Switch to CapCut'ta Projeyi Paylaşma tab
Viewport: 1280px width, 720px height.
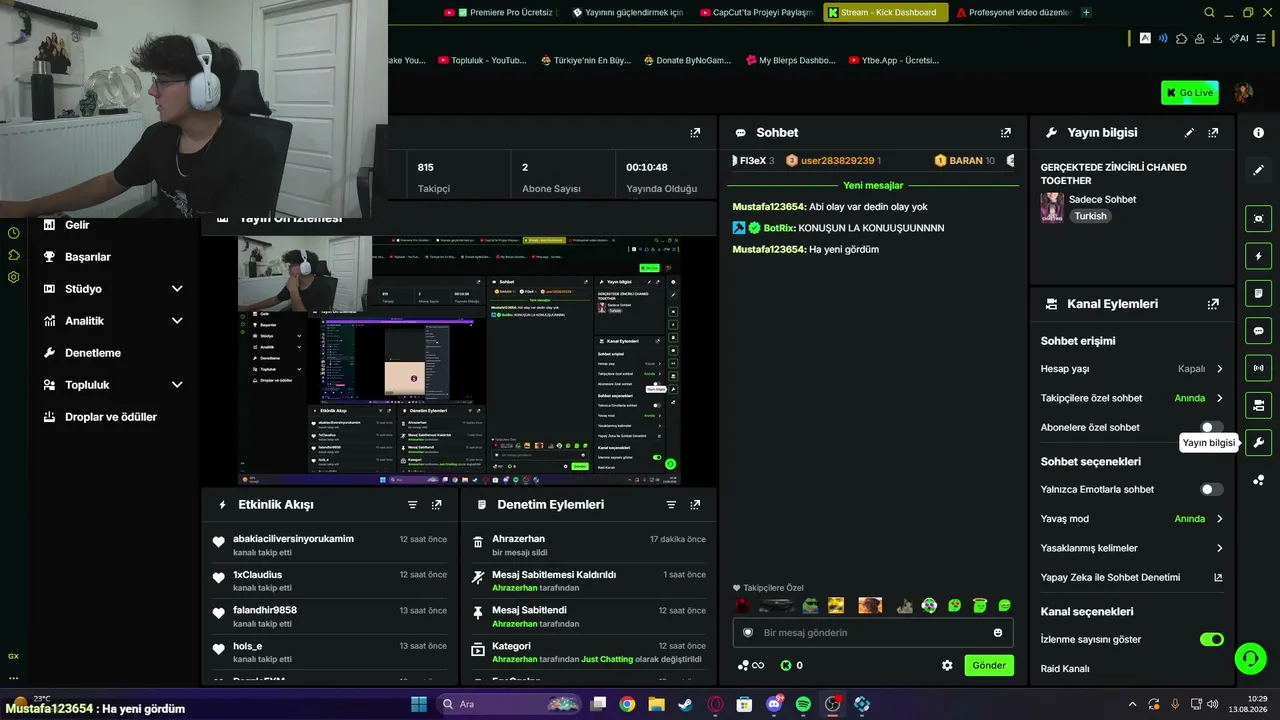tap(758, 13)
